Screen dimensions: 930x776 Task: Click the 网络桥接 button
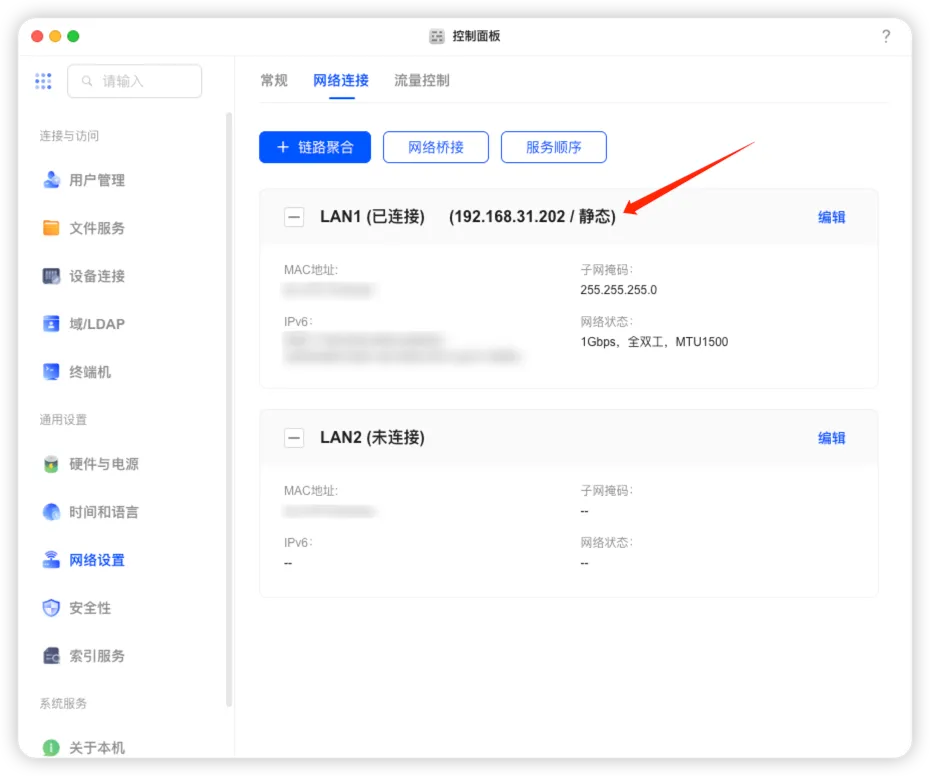click(436, 147)
